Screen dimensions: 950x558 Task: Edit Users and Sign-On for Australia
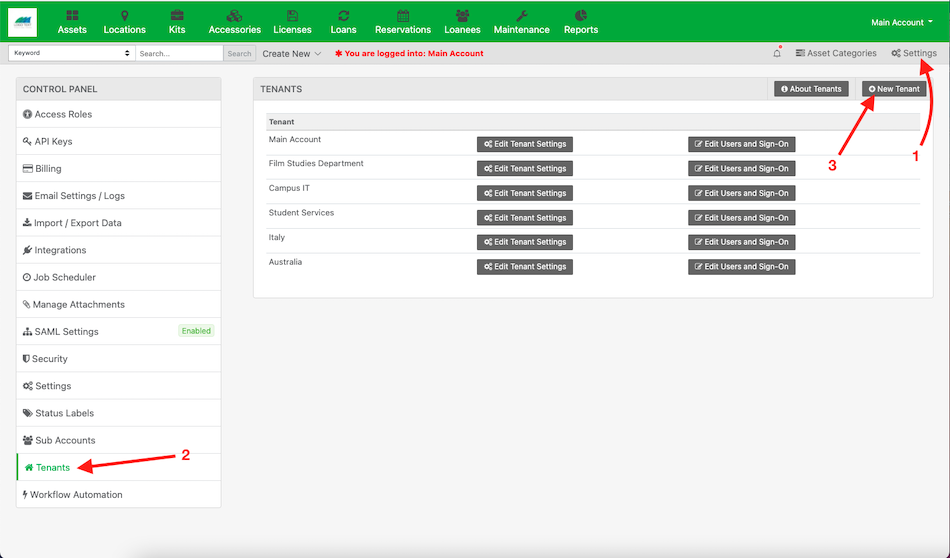pos(741,267)
